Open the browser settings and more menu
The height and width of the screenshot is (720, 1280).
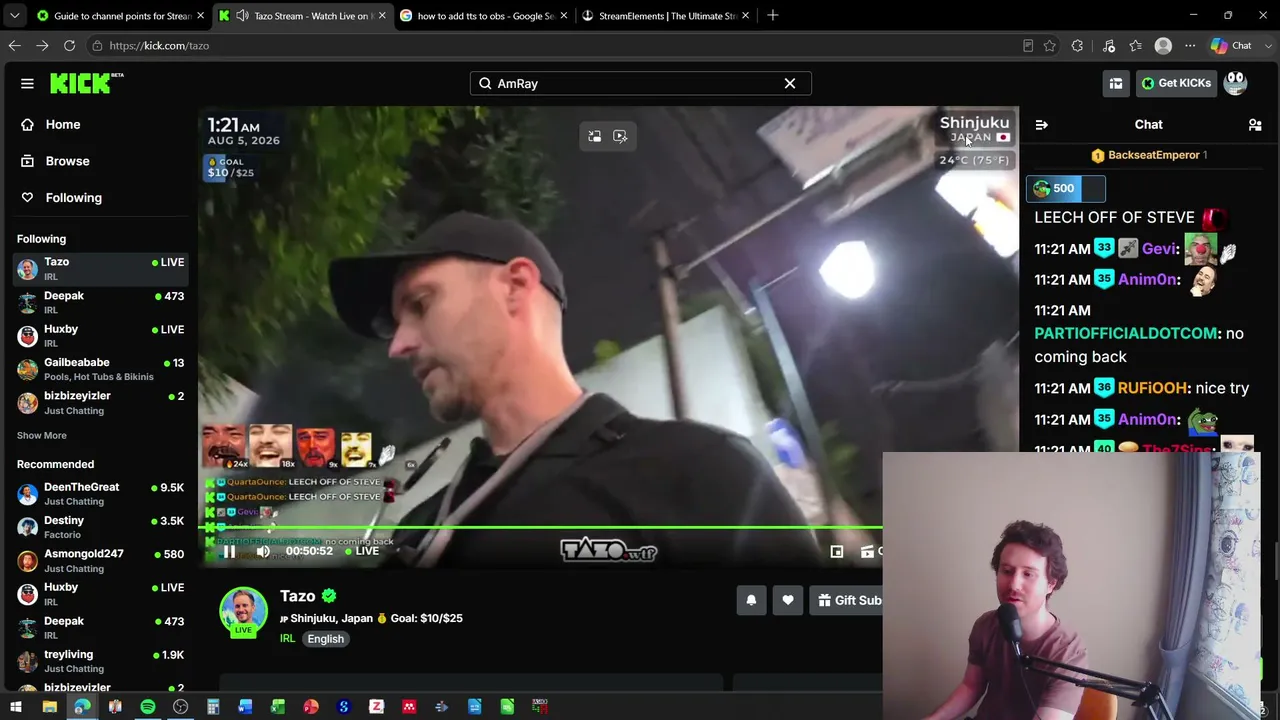pyautogui.click(x=1190, y=45)
